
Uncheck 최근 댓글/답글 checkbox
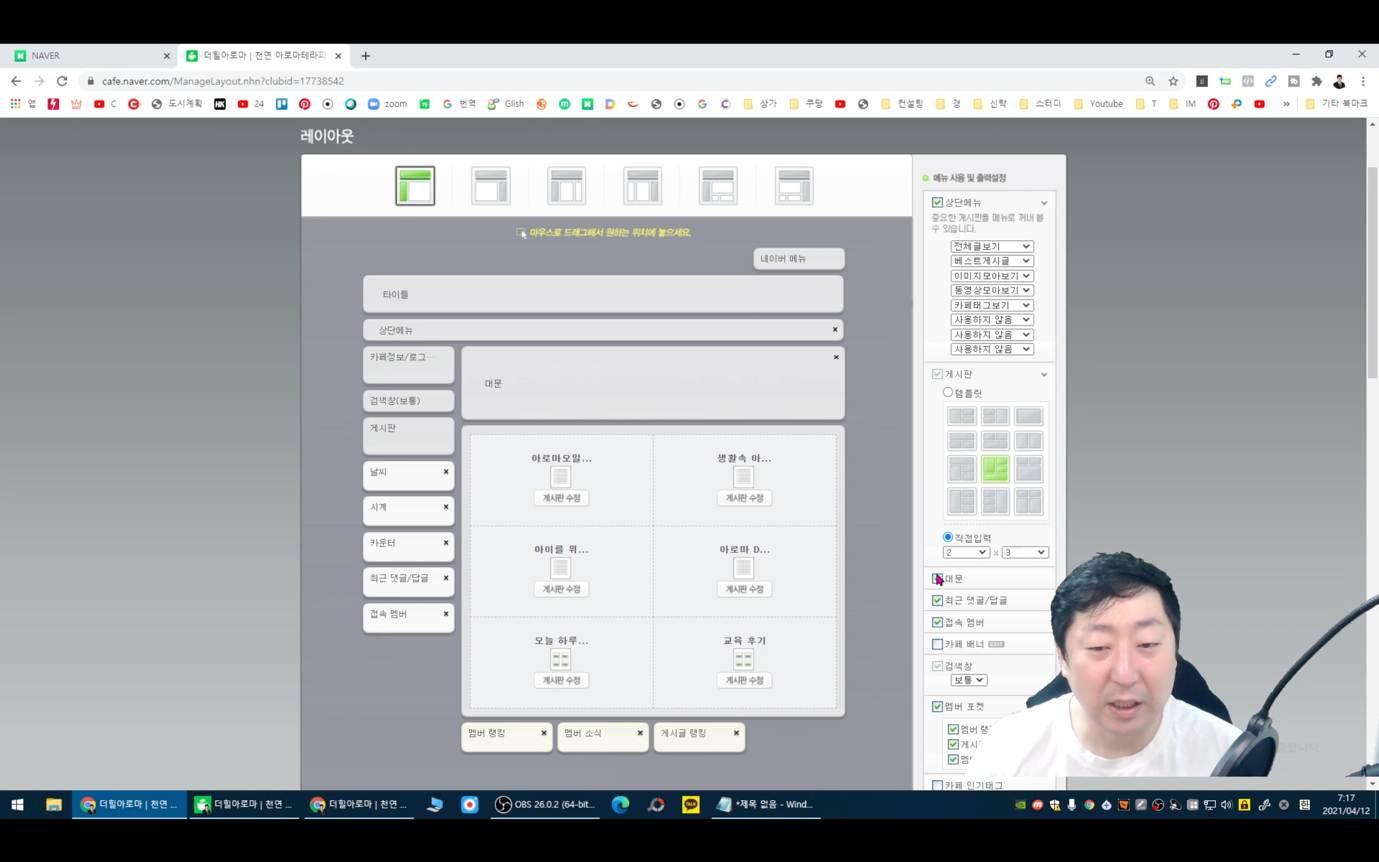pos(937,601)
